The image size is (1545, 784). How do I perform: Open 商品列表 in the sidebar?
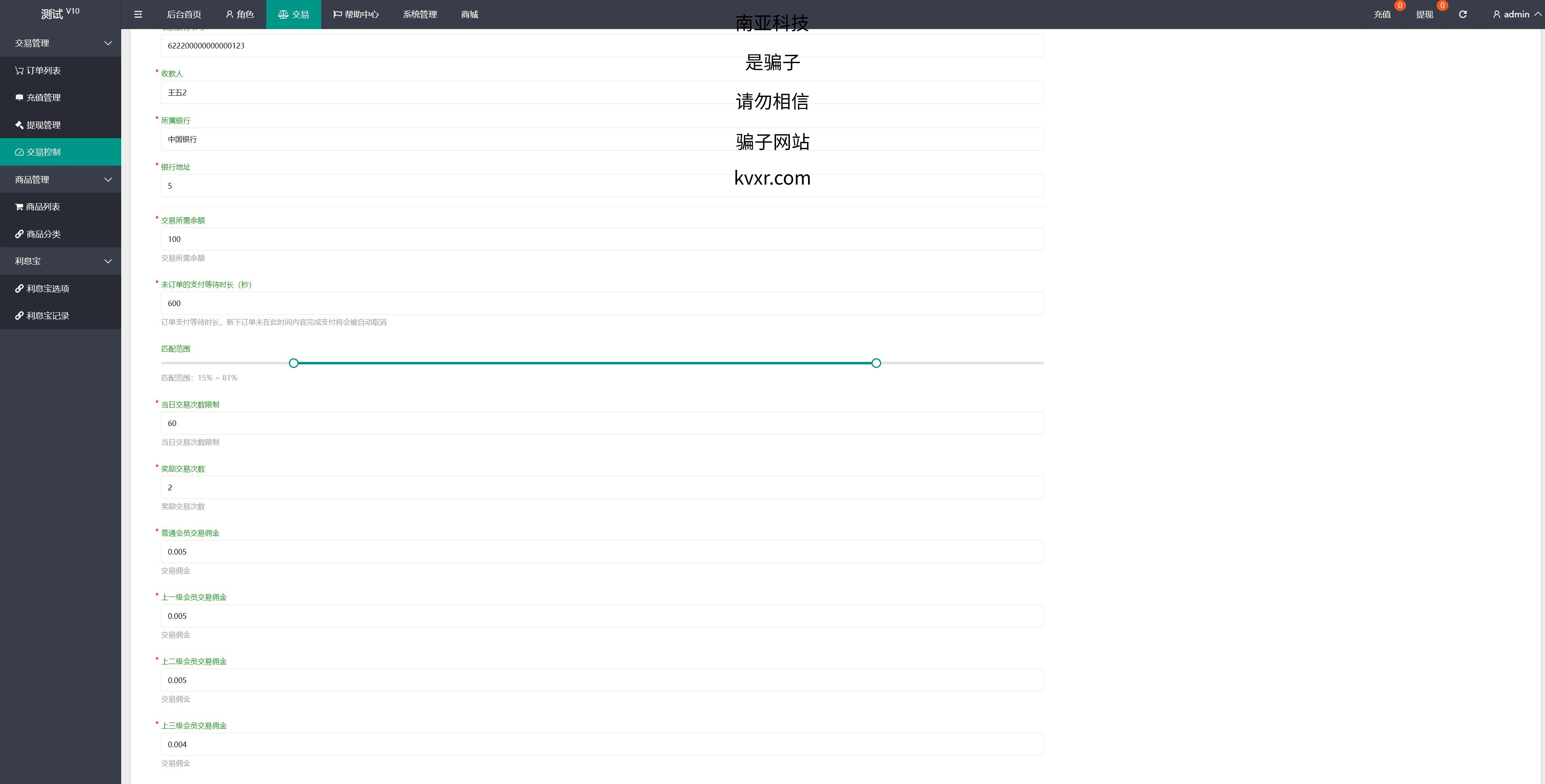[42, 206]
